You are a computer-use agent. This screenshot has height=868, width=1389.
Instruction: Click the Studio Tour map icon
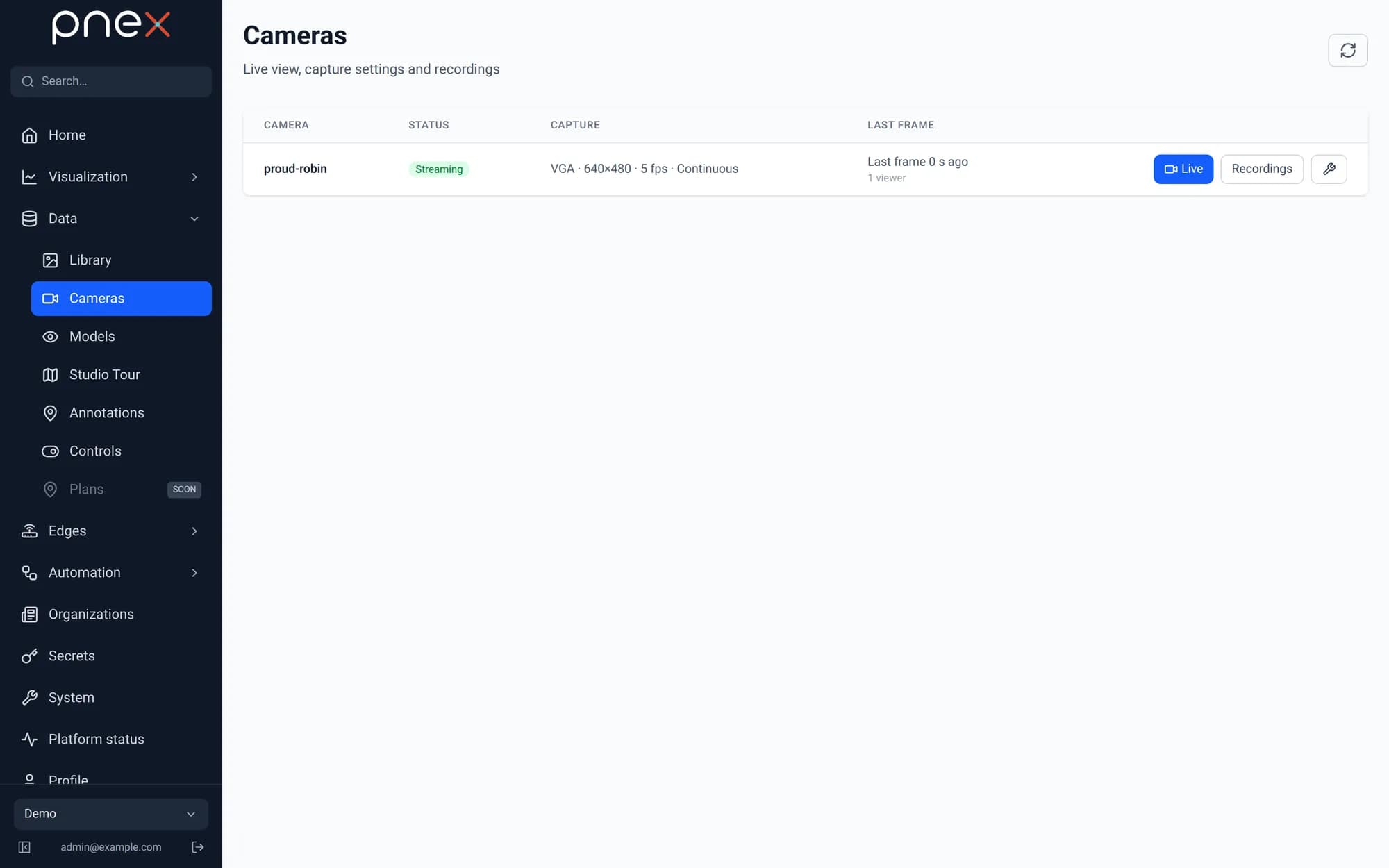pyautogui.click(x=50, y=375)
